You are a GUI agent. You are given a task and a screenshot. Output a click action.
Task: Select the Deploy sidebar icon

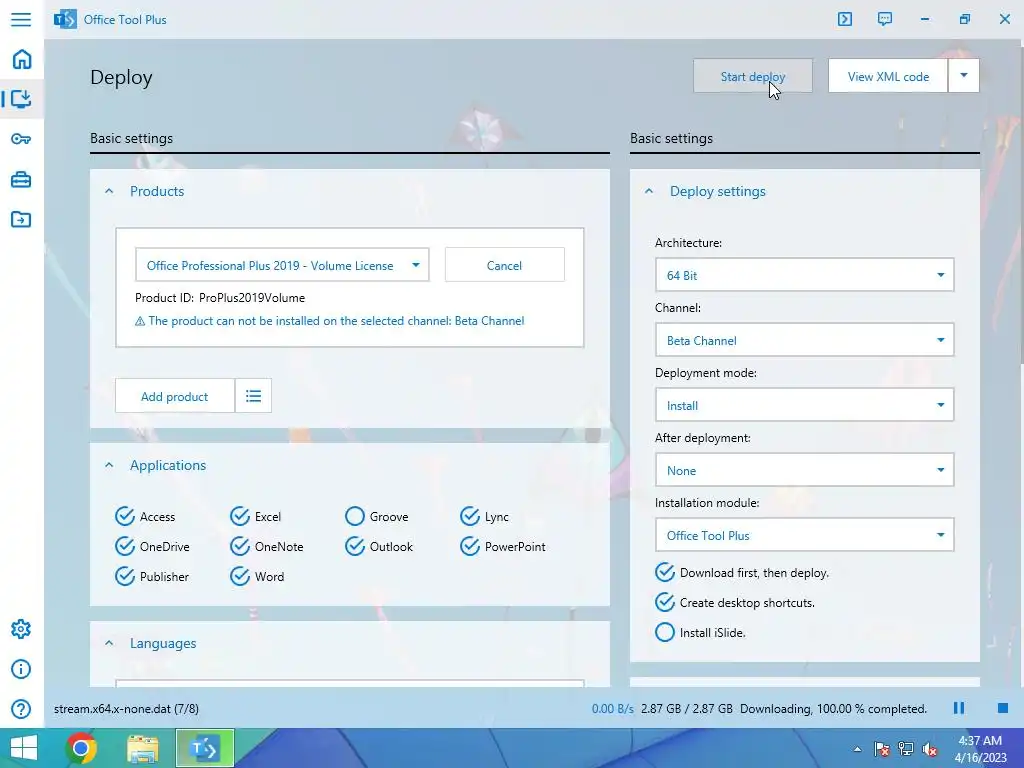[x=22, y=99]
